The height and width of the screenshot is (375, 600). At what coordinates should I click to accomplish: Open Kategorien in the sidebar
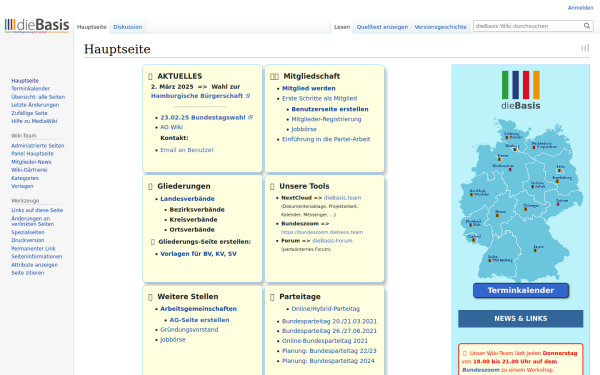[25, 178]
